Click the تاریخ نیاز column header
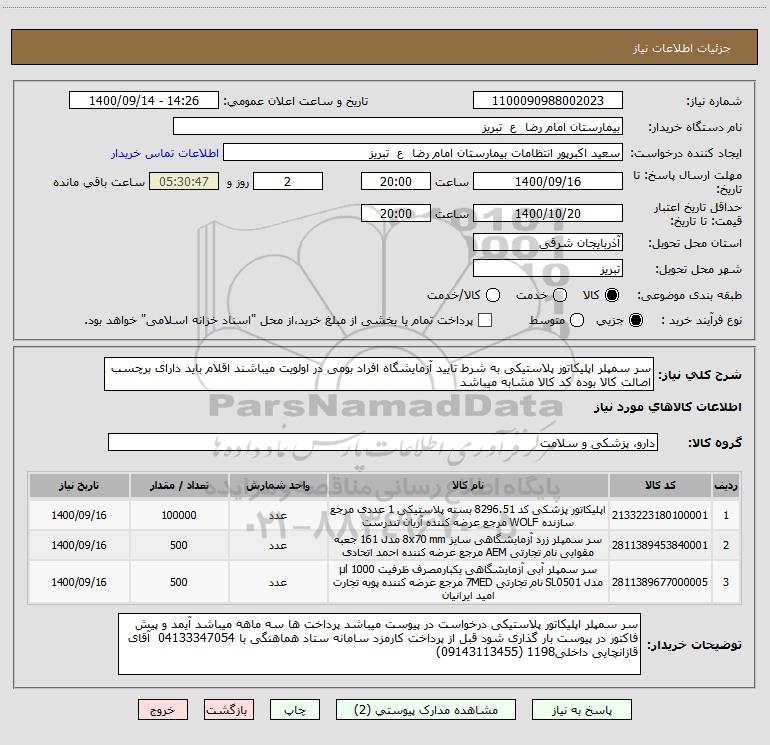 point(79,486)
